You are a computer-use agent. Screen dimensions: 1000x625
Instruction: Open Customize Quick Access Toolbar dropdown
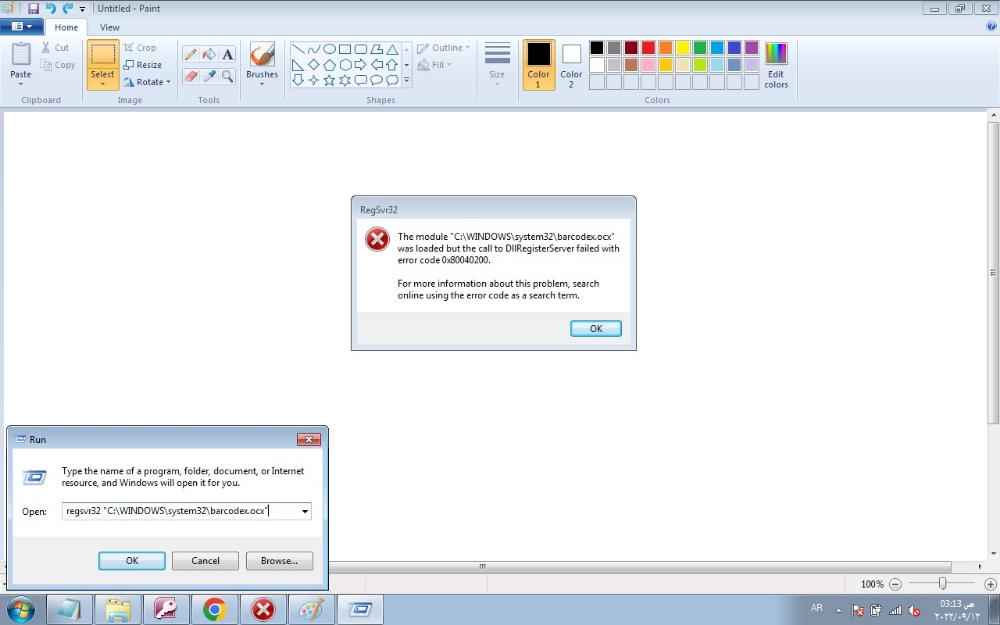click(x=82, y=9)
